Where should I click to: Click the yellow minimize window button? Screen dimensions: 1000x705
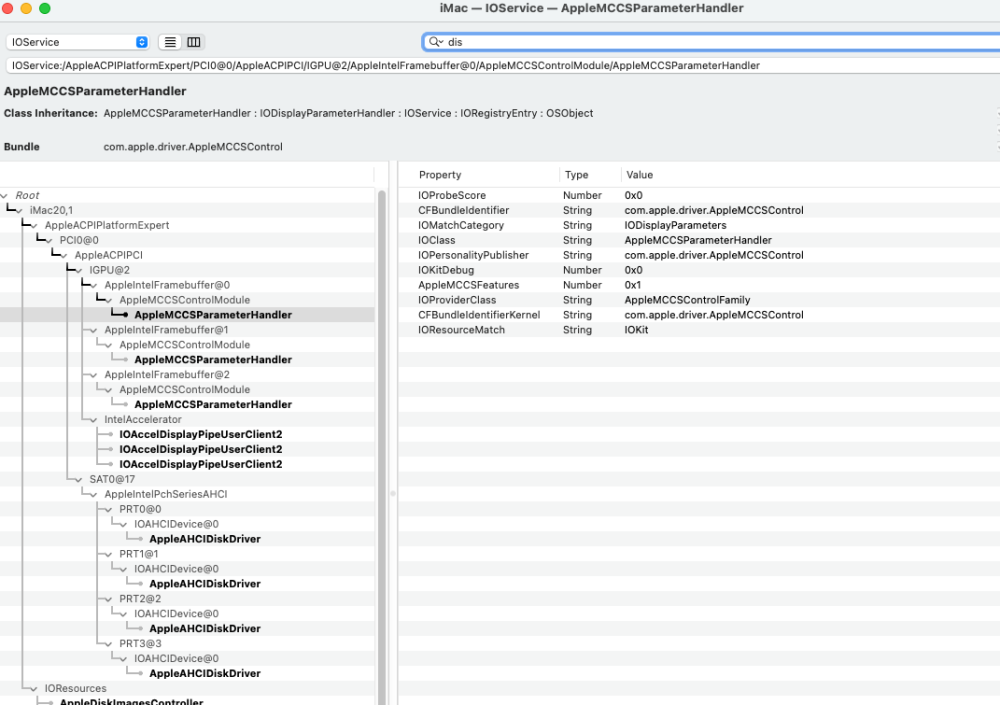point(26,8)
